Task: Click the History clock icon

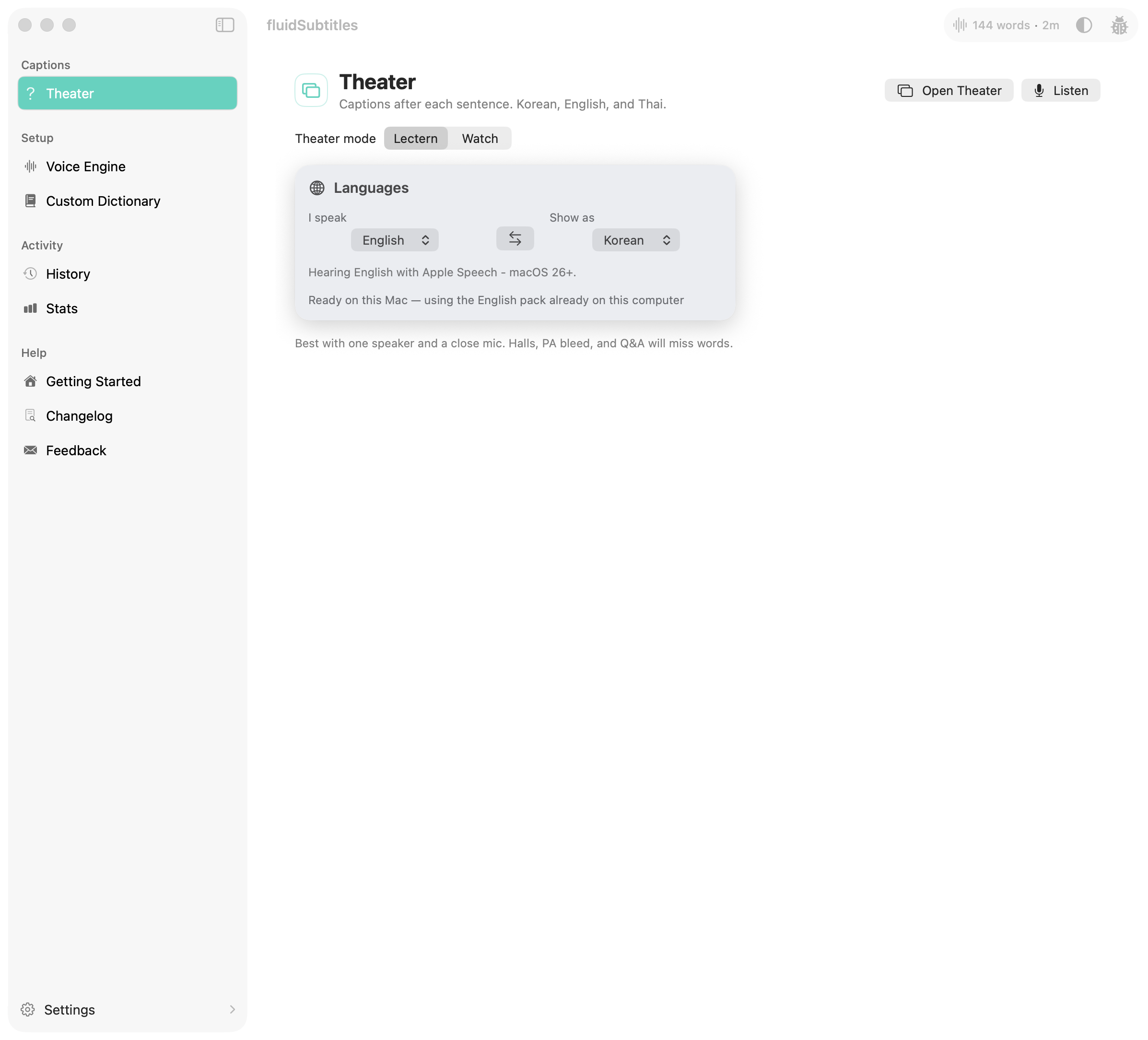Action: [31, 274]
